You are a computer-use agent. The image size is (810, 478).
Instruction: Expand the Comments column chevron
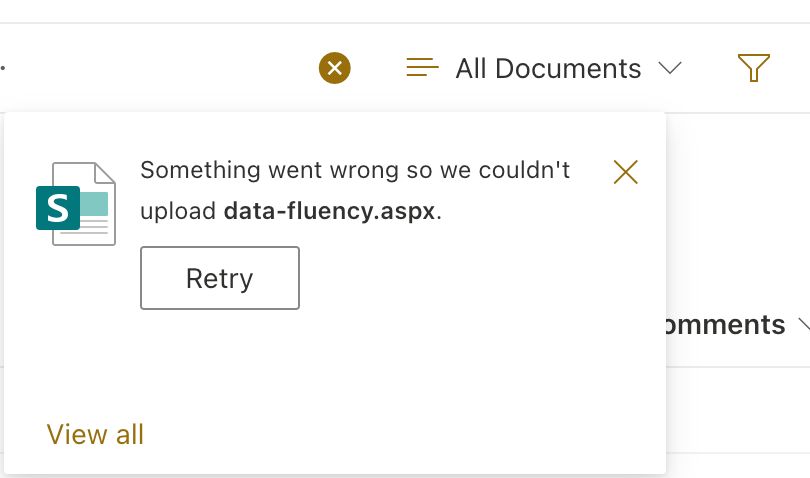tap(804, 325)
